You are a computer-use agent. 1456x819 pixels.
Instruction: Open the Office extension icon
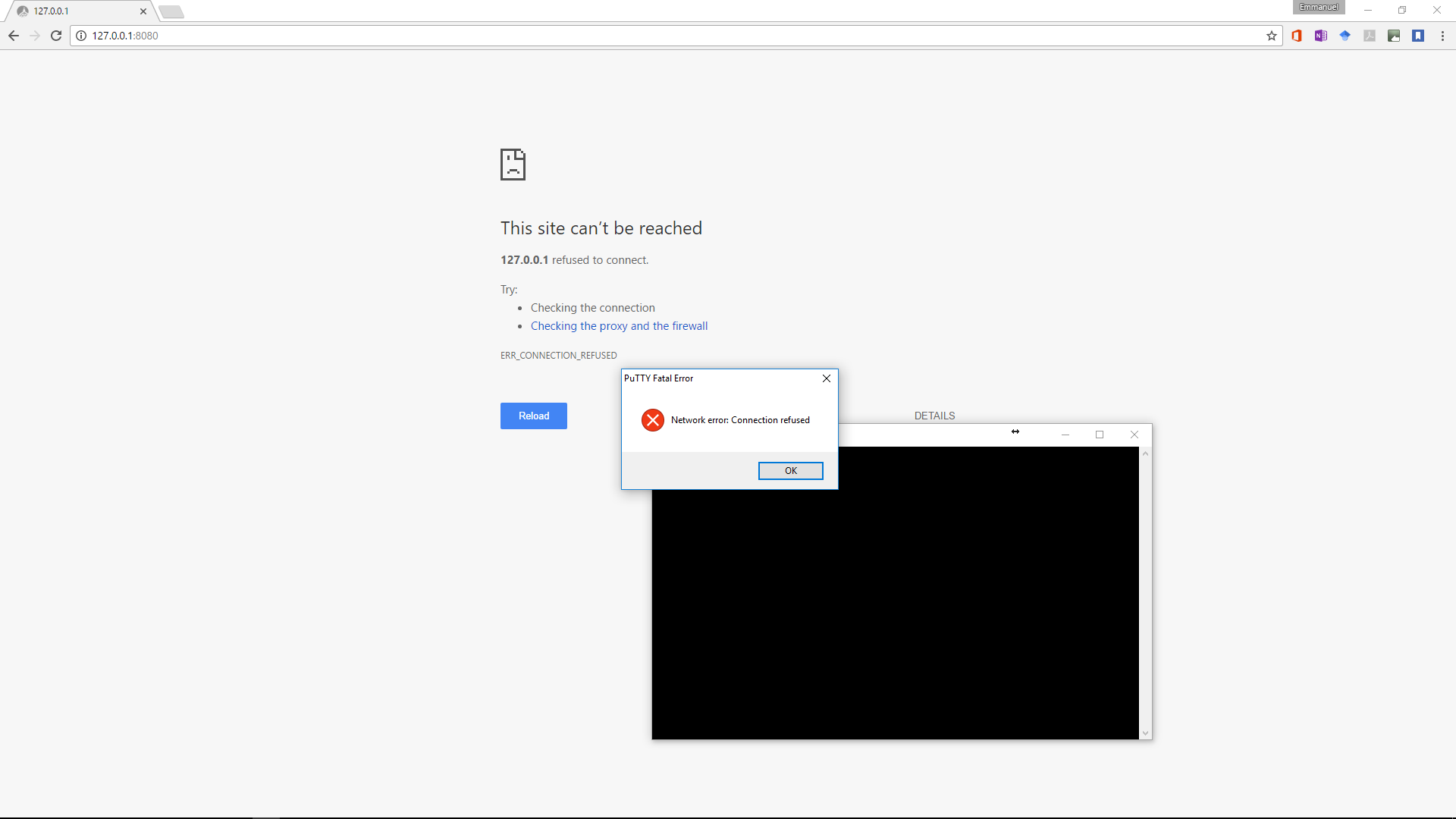(x=1297, y=36)
